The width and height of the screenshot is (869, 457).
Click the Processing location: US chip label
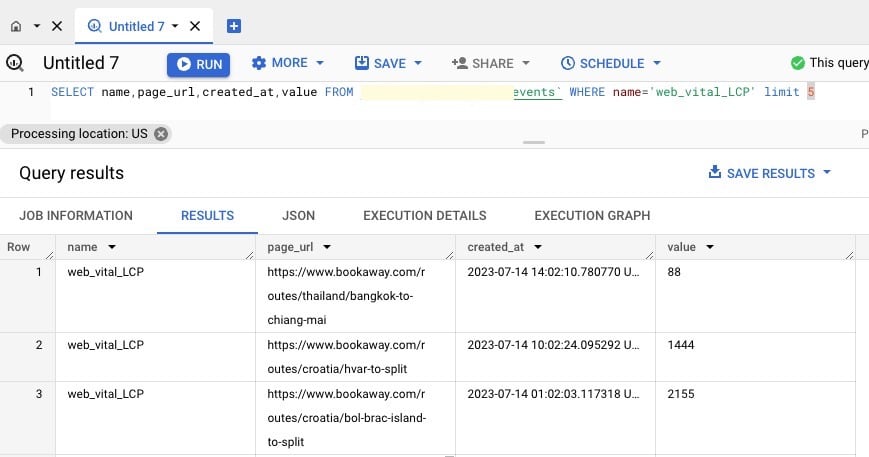[79, 134]
